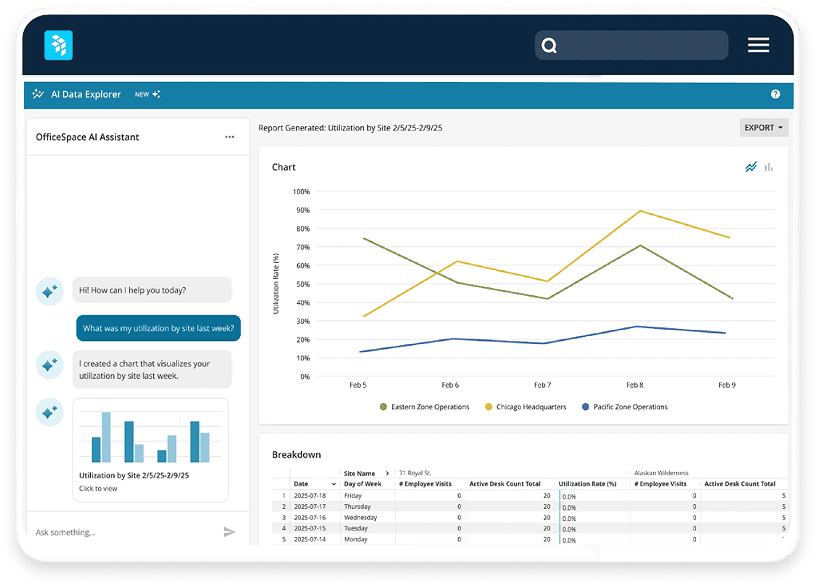The image size is (818, 586).
Task: Open the hamburger navigation menu
Action: 758,45
